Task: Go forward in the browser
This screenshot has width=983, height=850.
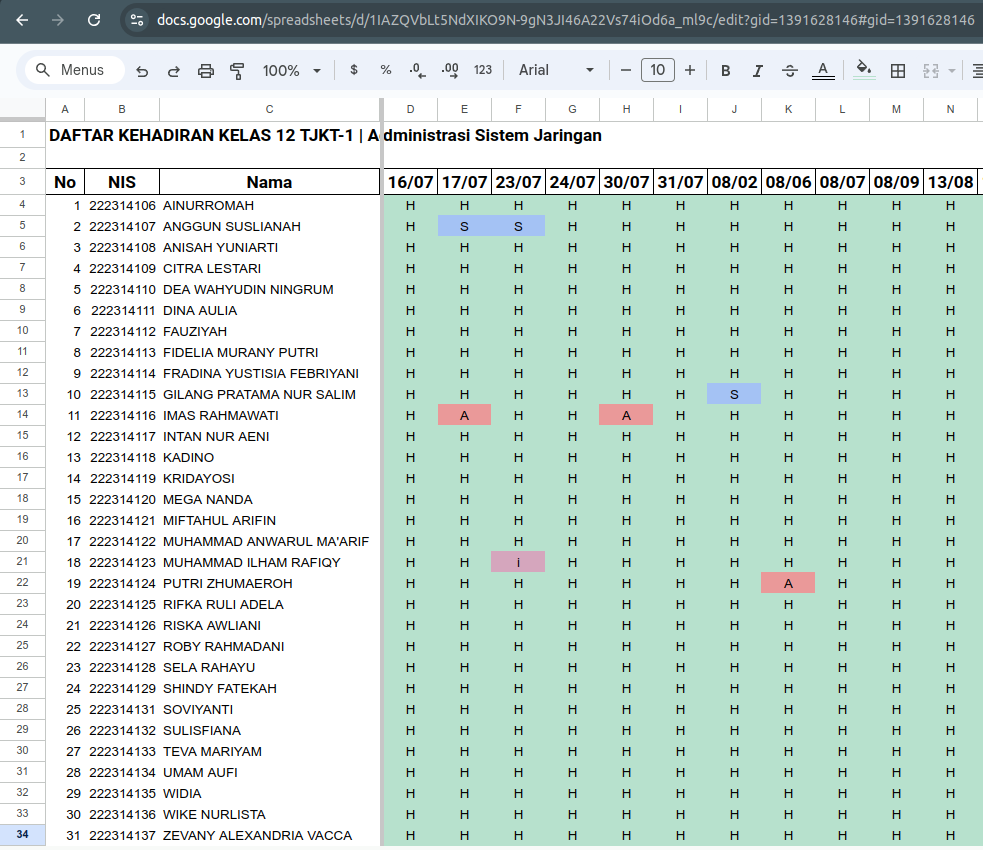Action: click(x=58, y=20)
